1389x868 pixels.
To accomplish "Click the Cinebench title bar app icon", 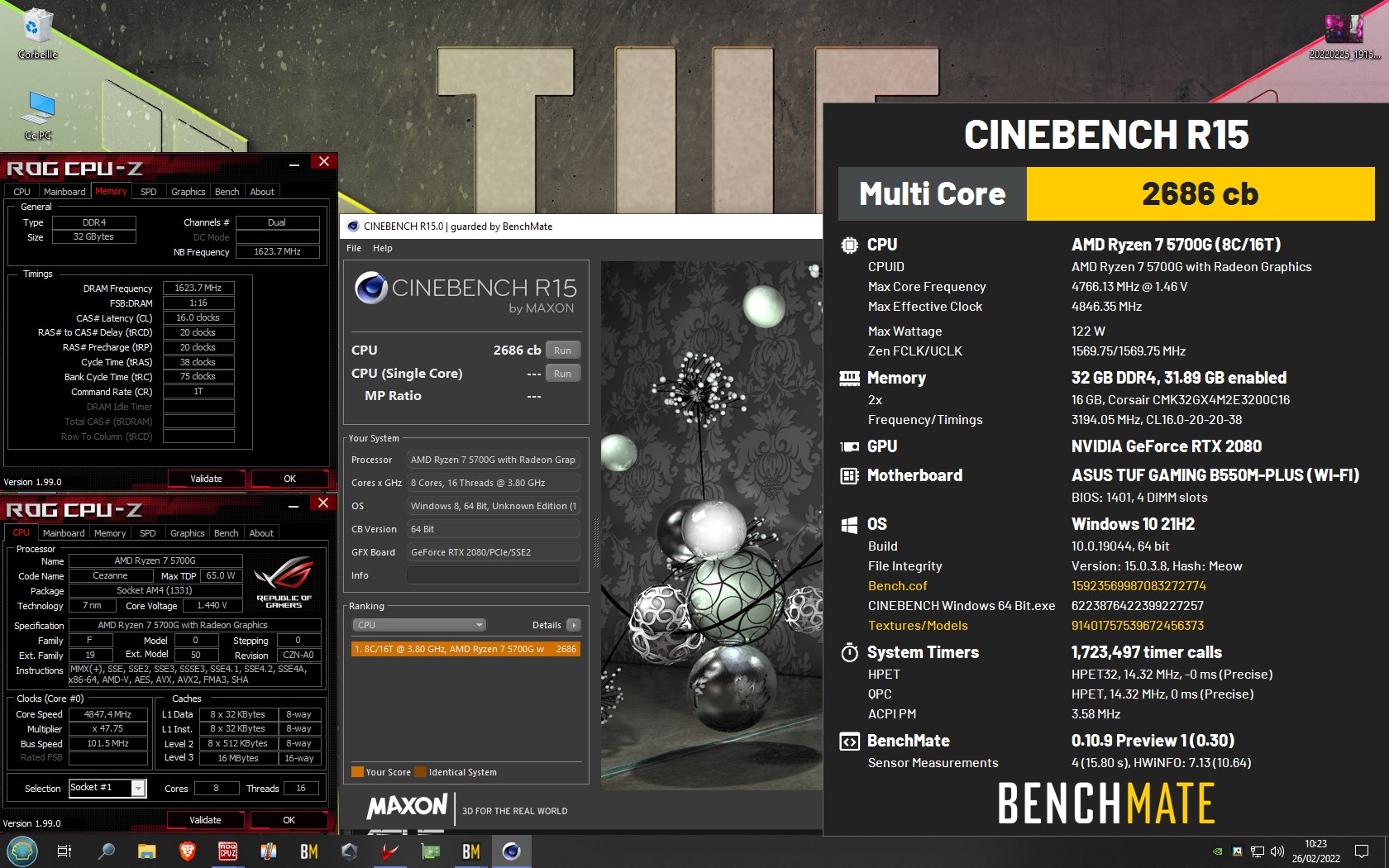I will coord(353,226).
